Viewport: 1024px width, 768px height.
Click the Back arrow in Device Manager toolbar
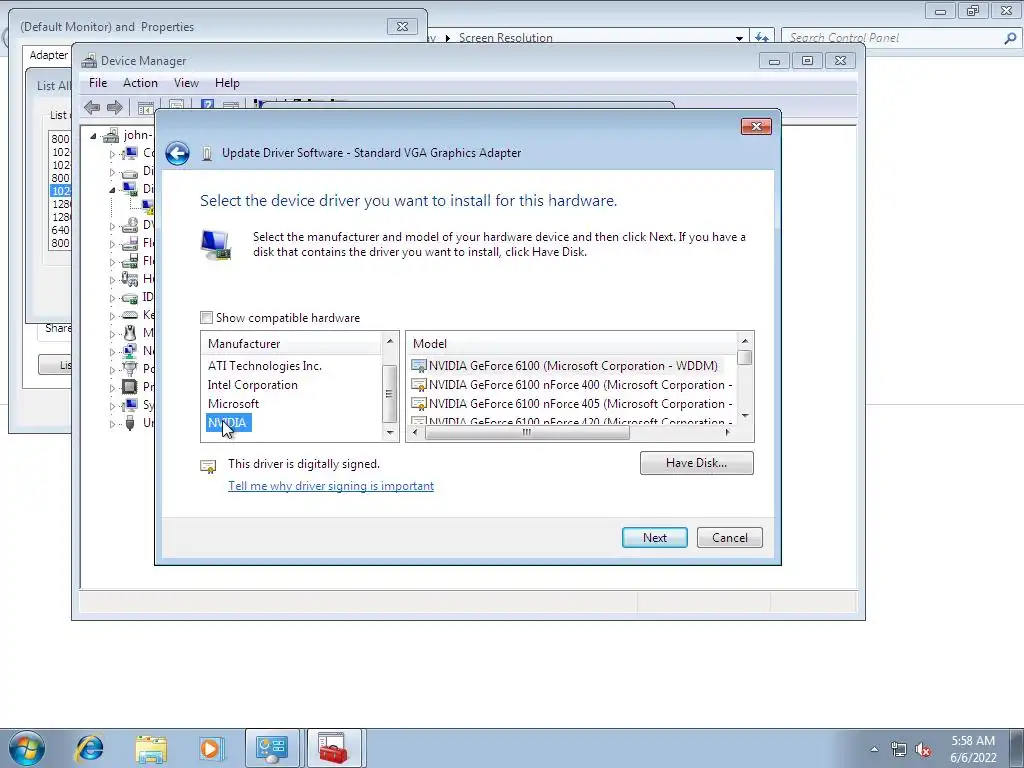pos(92,108)
